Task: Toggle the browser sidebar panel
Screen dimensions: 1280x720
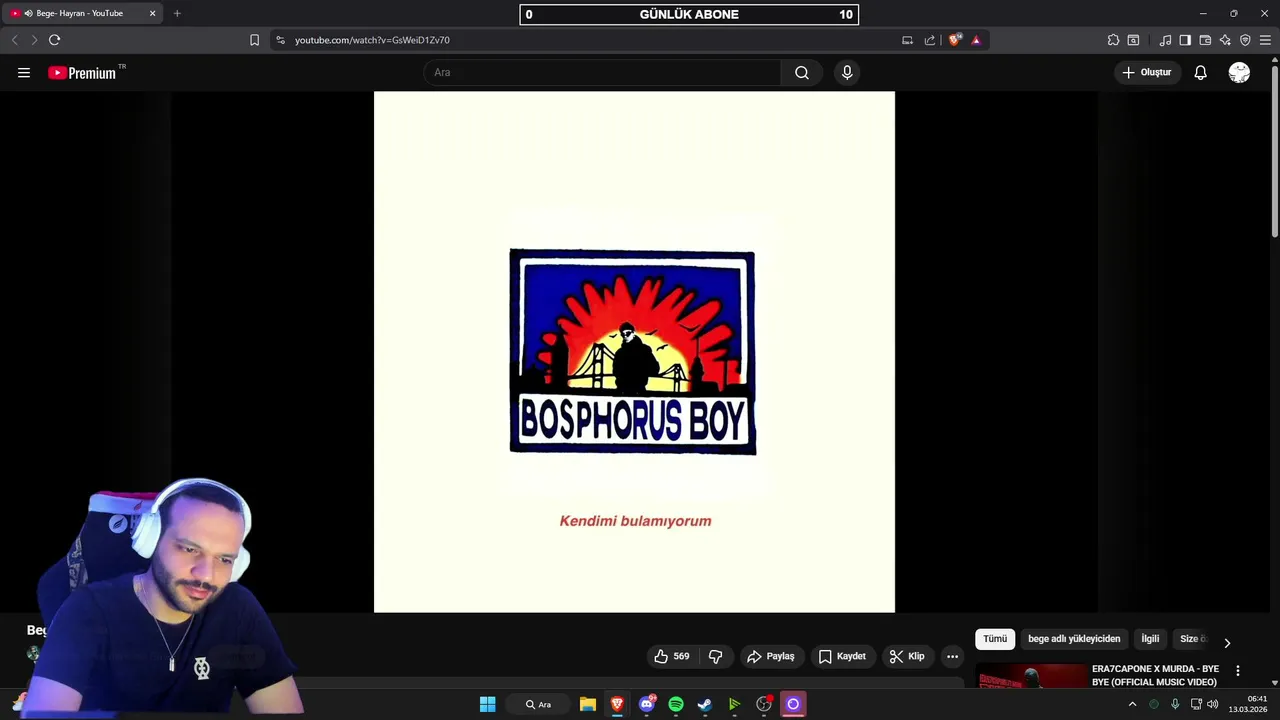Action: 1185,40
